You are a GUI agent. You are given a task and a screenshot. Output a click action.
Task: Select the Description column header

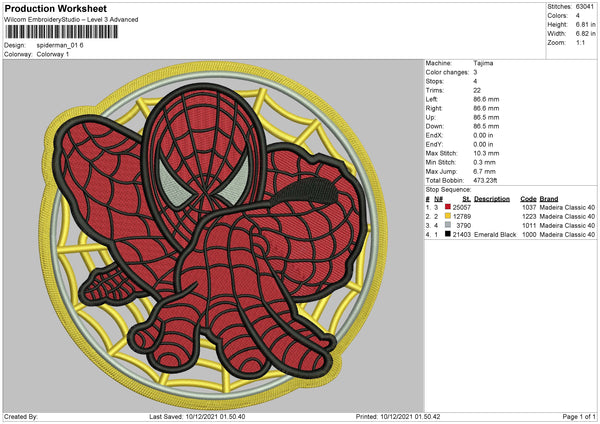click(492, 198)
